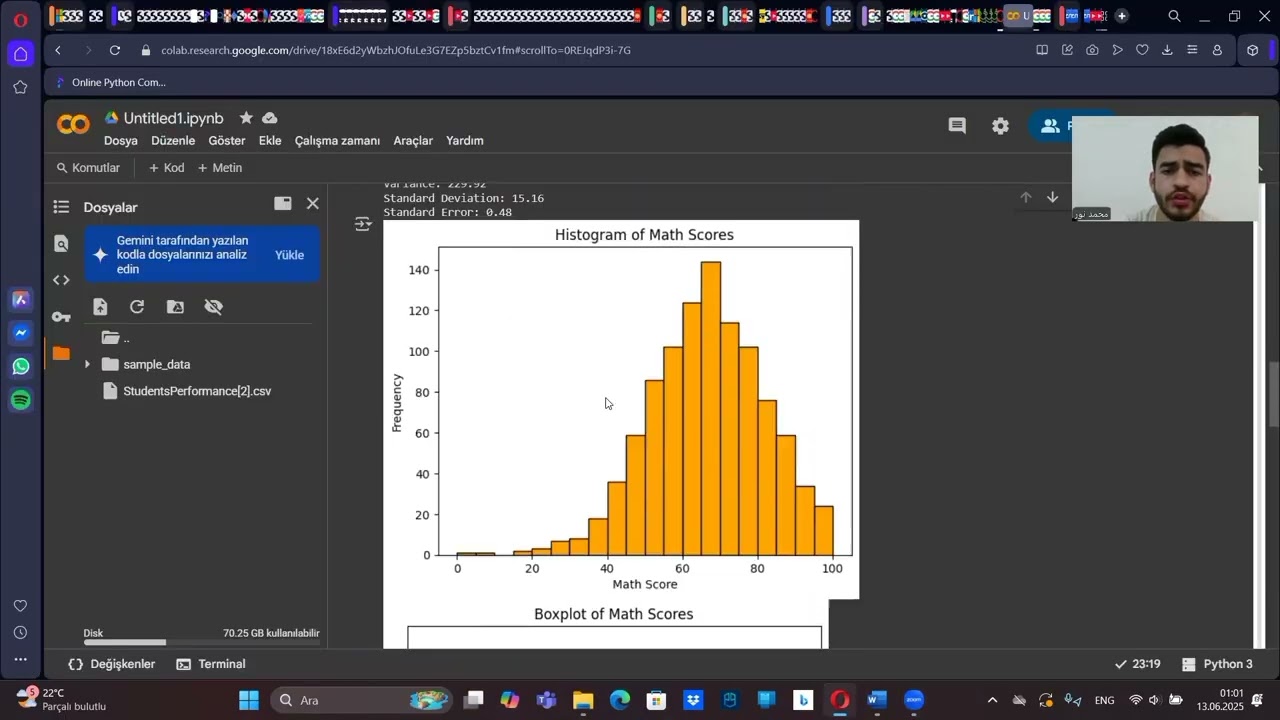Image resolution: width=1280 pixels, height=720 pixels.
Task: Select the Files folder panel icon
Action: tap(61, 353)
